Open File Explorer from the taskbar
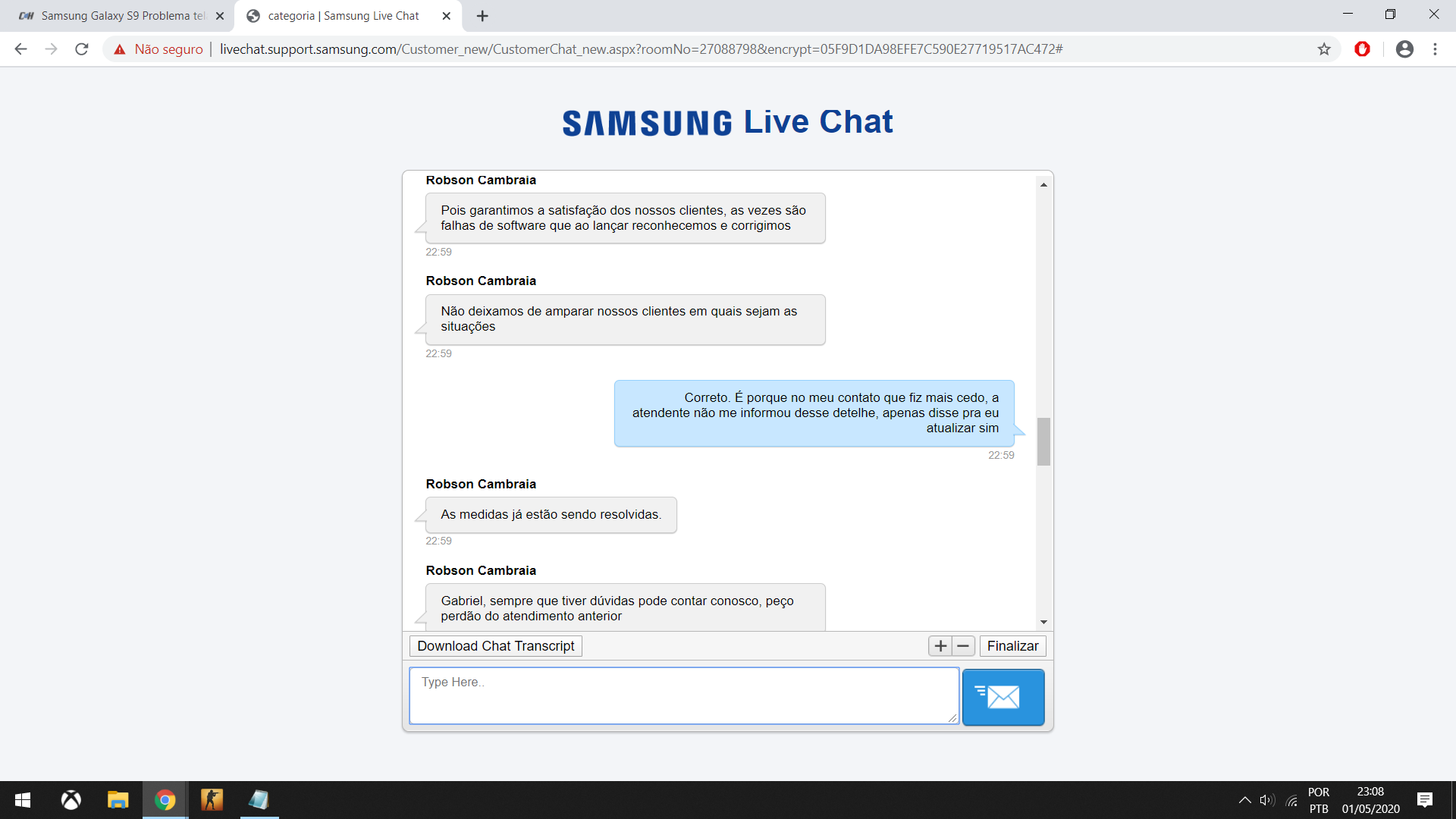Image resolution: width=1456 pixels, height=819 pixels. 118,800
